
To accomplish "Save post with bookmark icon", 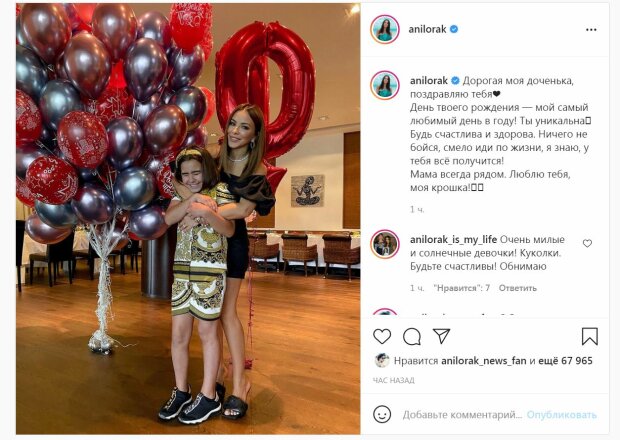I will (590, 336).
